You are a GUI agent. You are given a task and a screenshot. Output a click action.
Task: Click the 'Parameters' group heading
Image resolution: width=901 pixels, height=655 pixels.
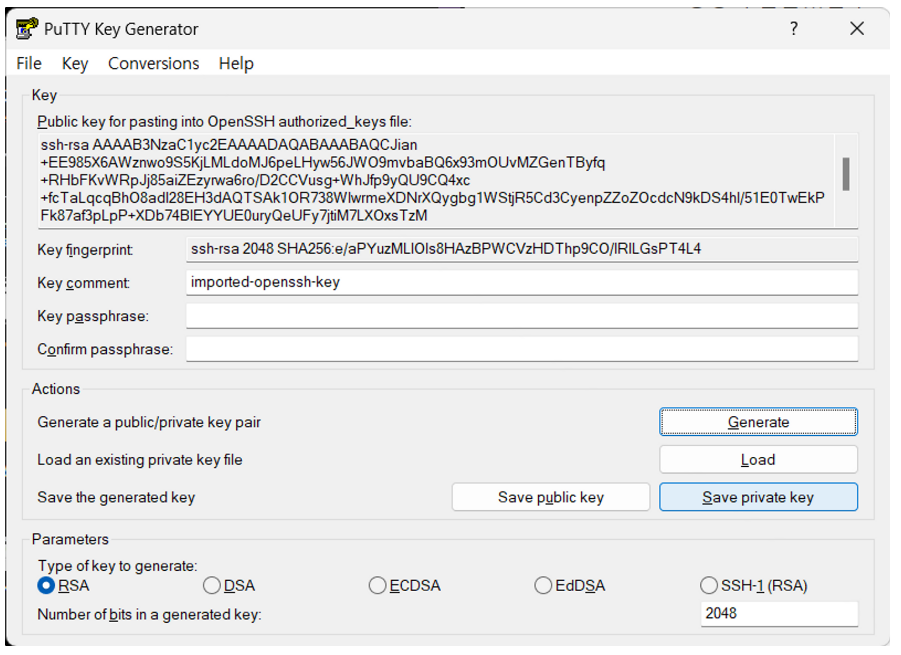[70, 539]
